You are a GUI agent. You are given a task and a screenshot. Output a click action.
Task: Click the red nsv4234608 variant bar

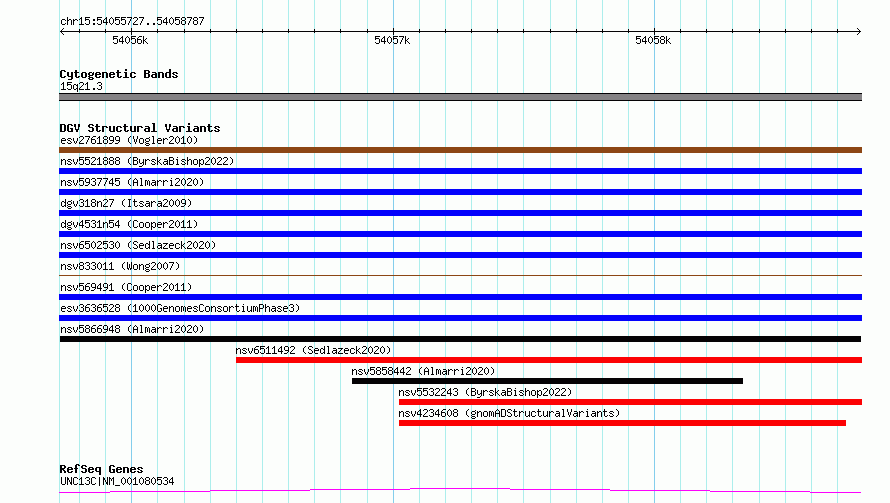(623, 423)
